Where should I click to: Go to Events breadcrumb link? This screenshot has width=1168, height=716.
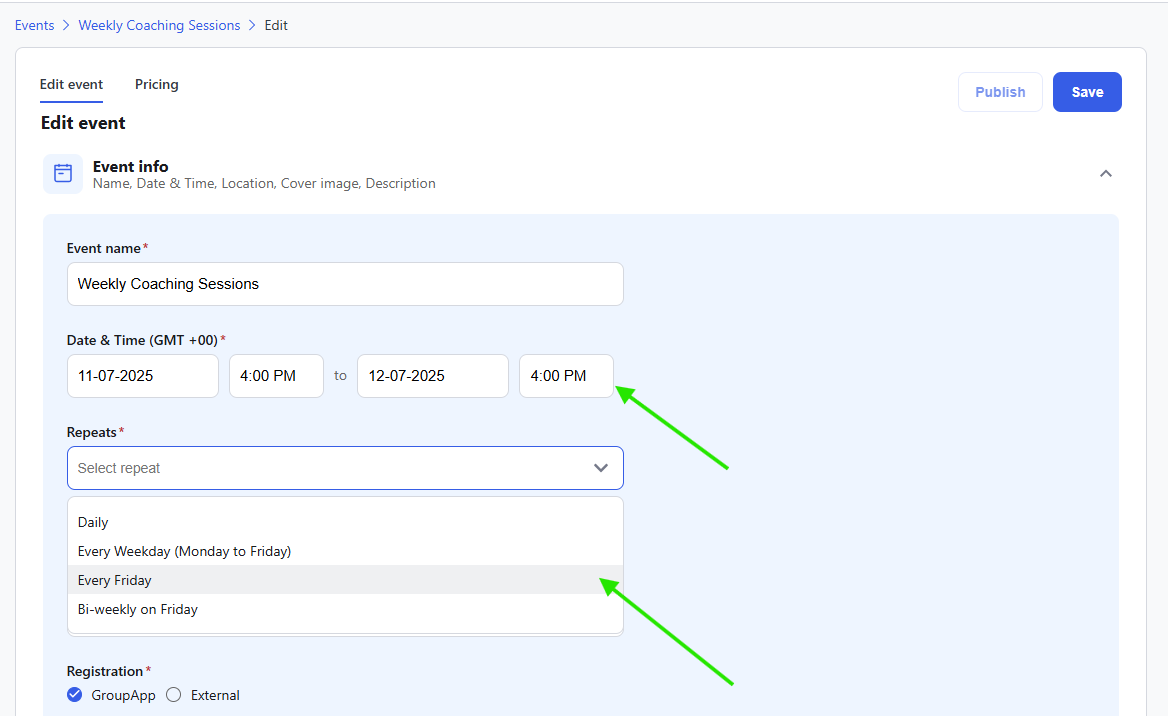34,25
